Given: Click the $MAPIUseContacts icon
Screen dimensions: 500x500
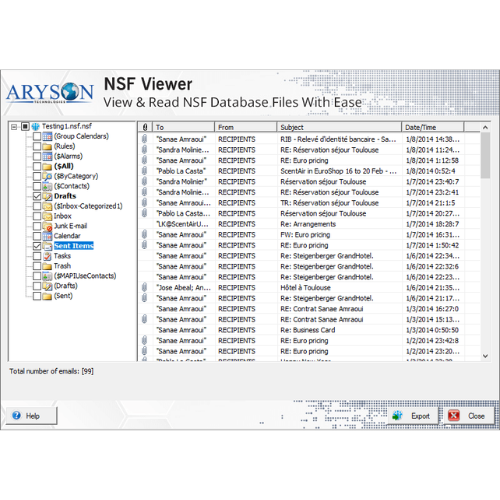Looking at the screenshot, I should [x=47, y=276].
